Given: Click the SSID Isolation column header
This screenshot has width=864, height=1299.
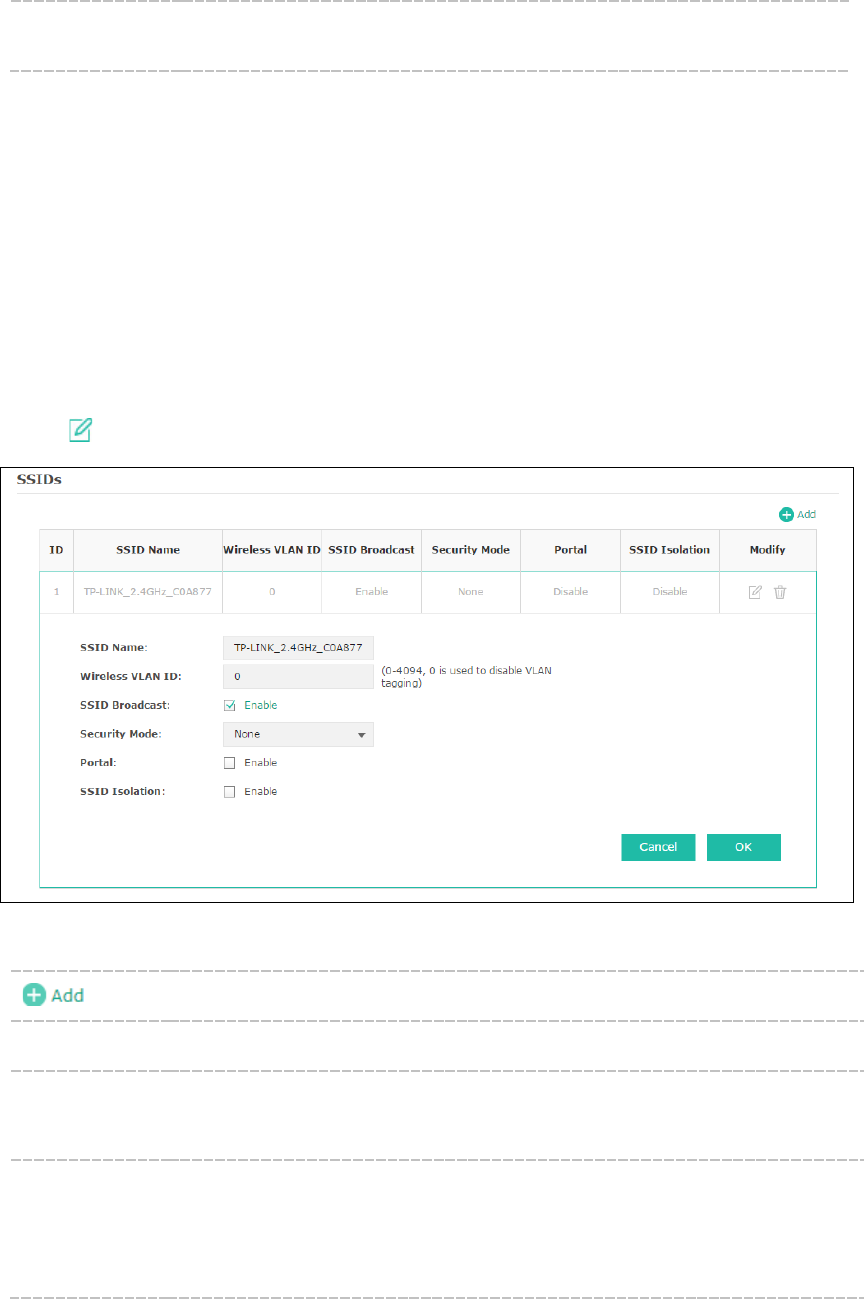Looking at the screenshot, I should [669, 550].
